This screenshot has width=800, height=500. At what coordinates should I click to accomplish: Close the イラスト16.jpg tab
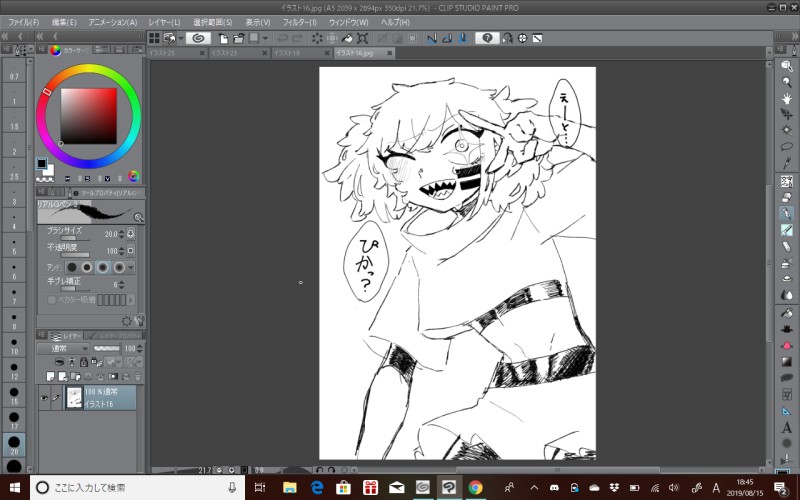[390, 53]
